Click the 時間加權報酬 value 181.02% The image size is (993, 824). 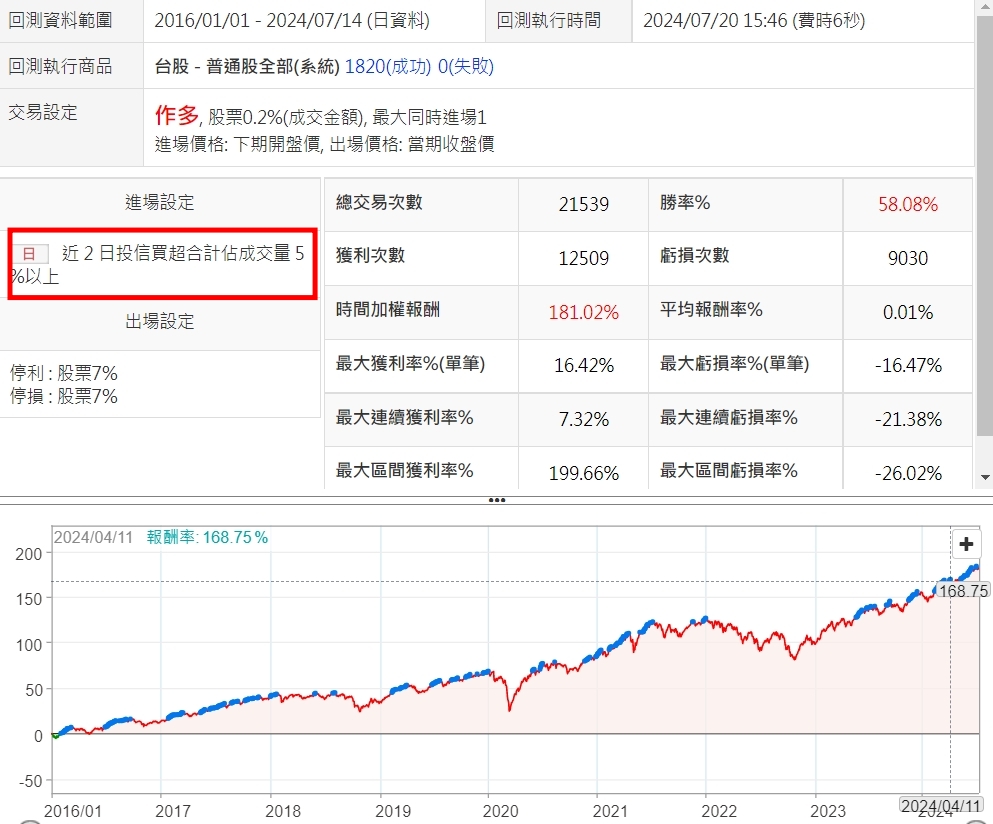[583, 312]
